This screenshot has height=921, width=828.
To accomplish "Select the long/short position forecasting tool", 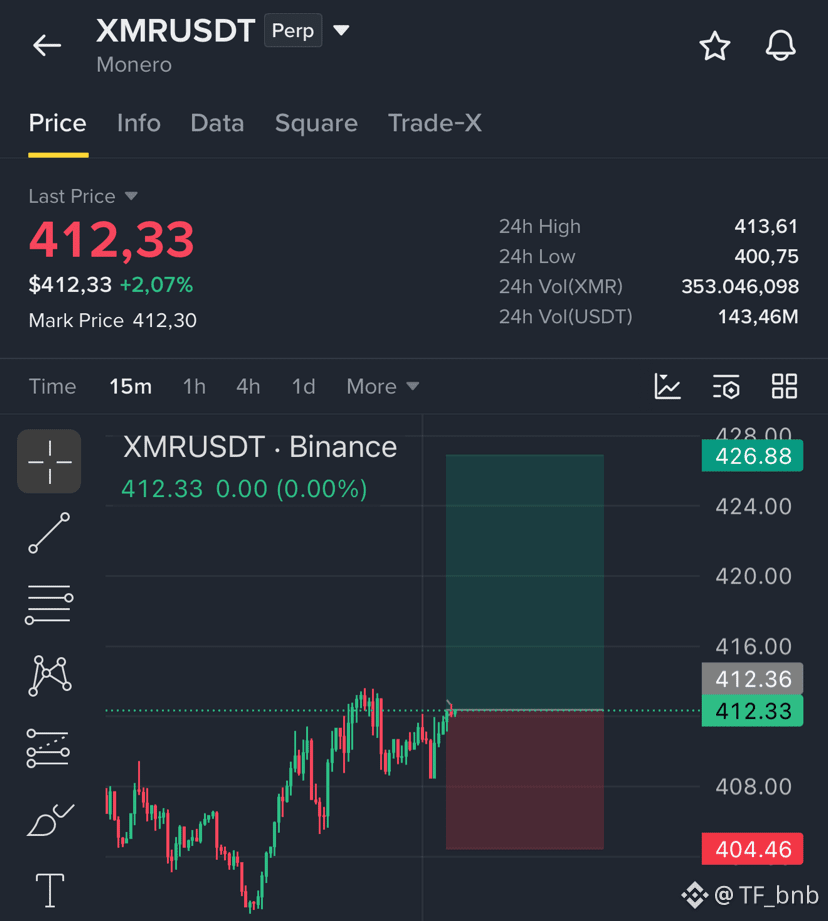I will click(48, 748).
